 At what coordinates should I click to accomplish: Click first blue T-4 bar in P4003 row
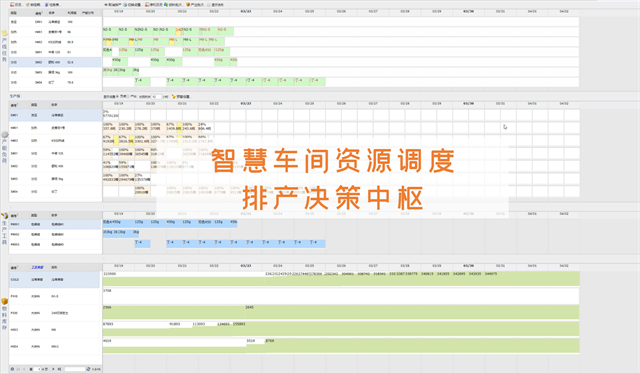click(142, 244)
